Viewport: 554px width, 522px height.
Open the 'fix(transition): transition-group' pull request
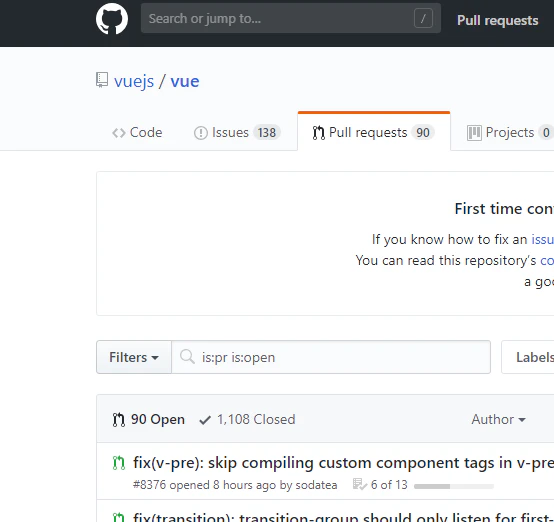coord(343,517)
